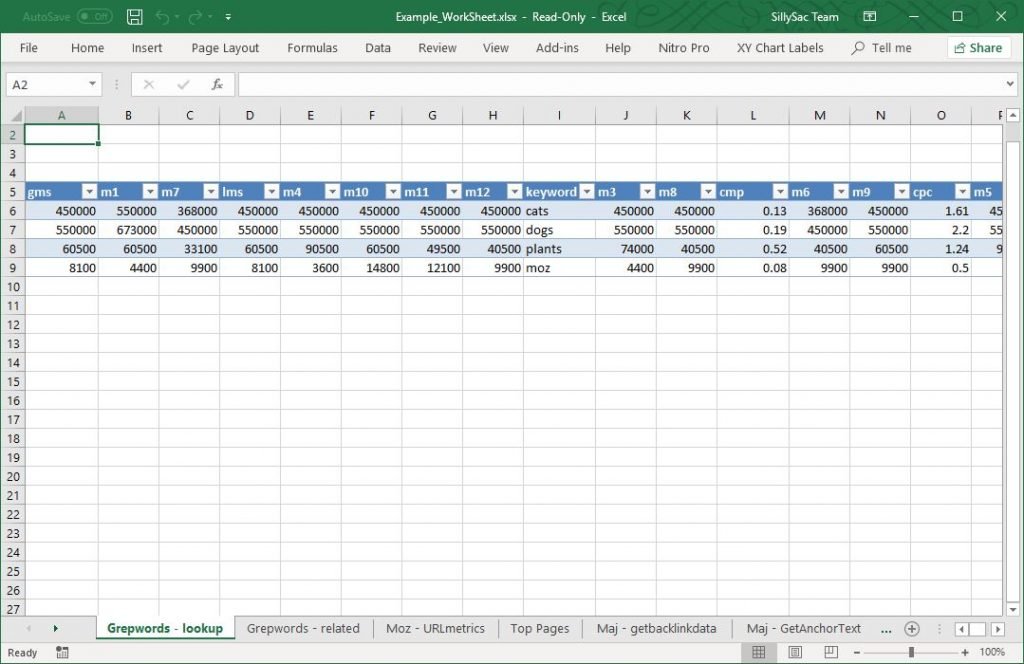
Task: Click the Insert Worksheet plus icon
Action: (x=911, y=628)
